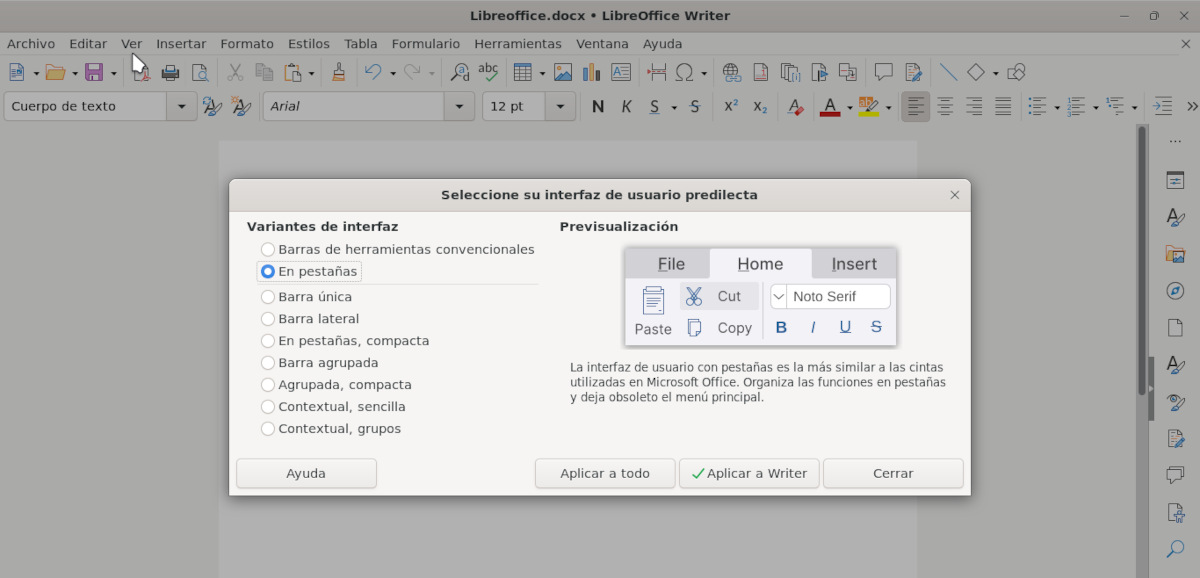Clear direct formatting icon

tap(795, 106)
